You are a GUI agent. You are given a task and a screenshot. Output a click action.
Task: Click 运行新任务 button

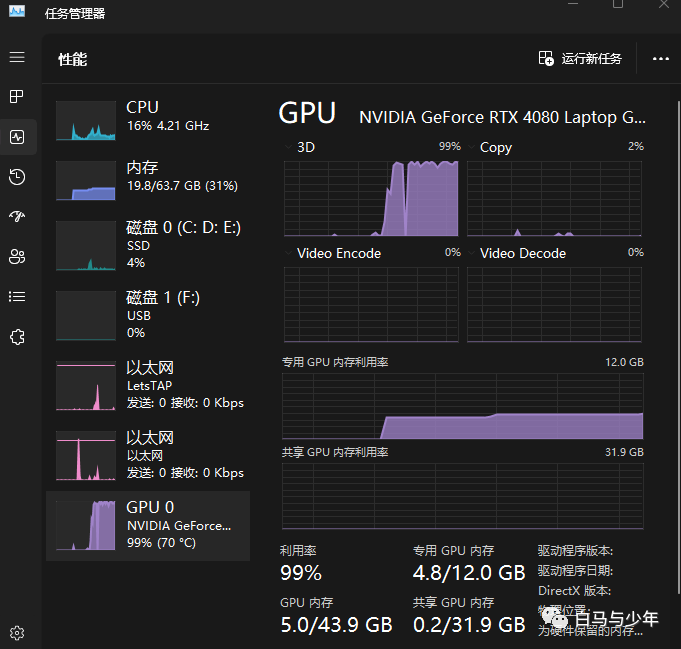coord(580,58)
